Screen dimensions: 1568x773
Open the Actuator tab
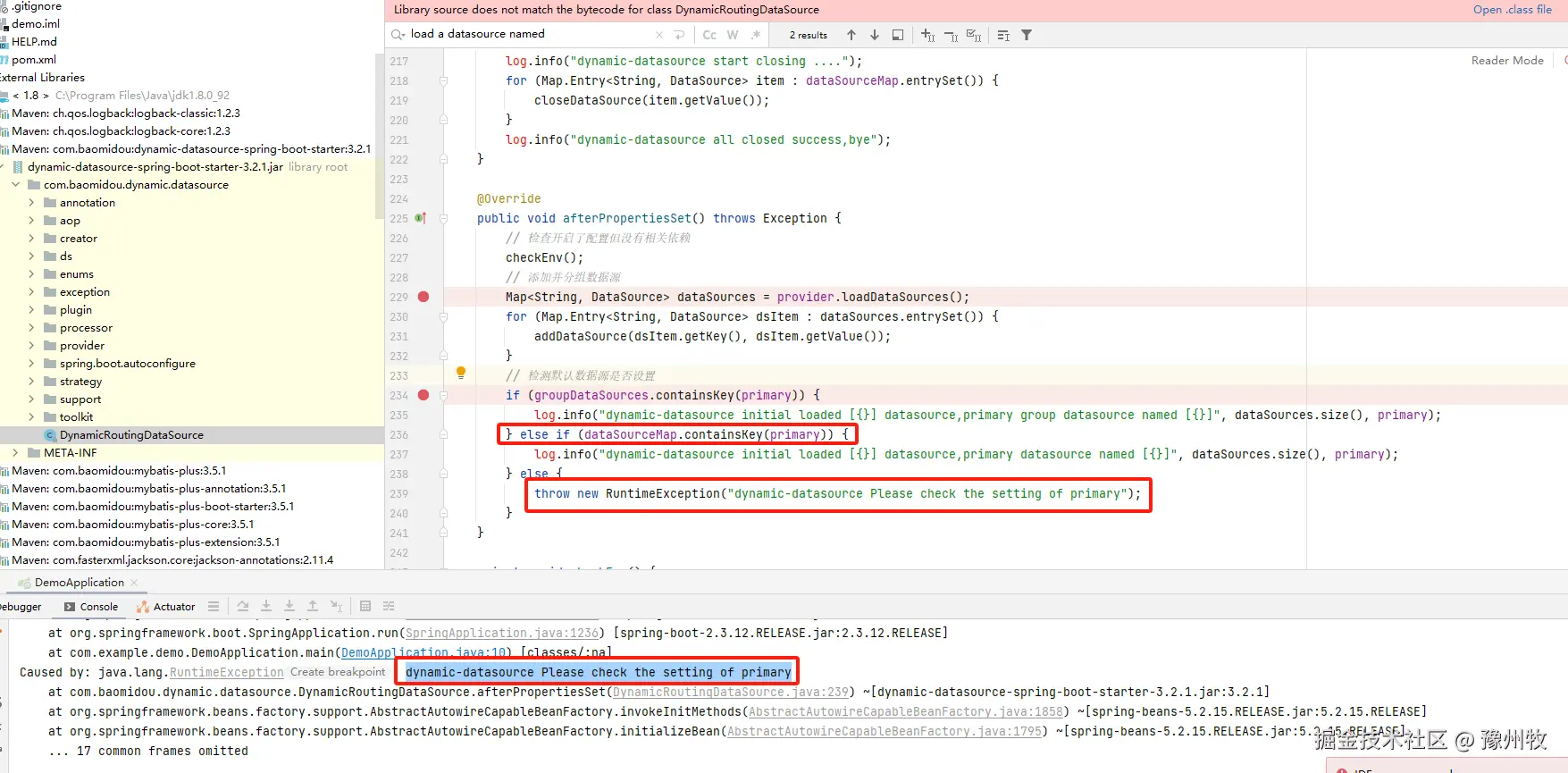tap(165, 607)
